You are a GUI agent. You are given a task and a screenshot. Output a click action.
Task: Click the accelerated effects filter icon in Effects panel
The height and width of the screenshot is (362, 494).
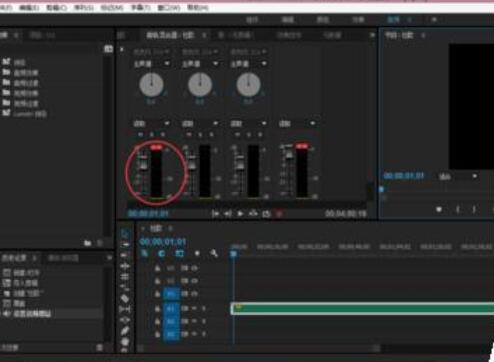point(108,49)
